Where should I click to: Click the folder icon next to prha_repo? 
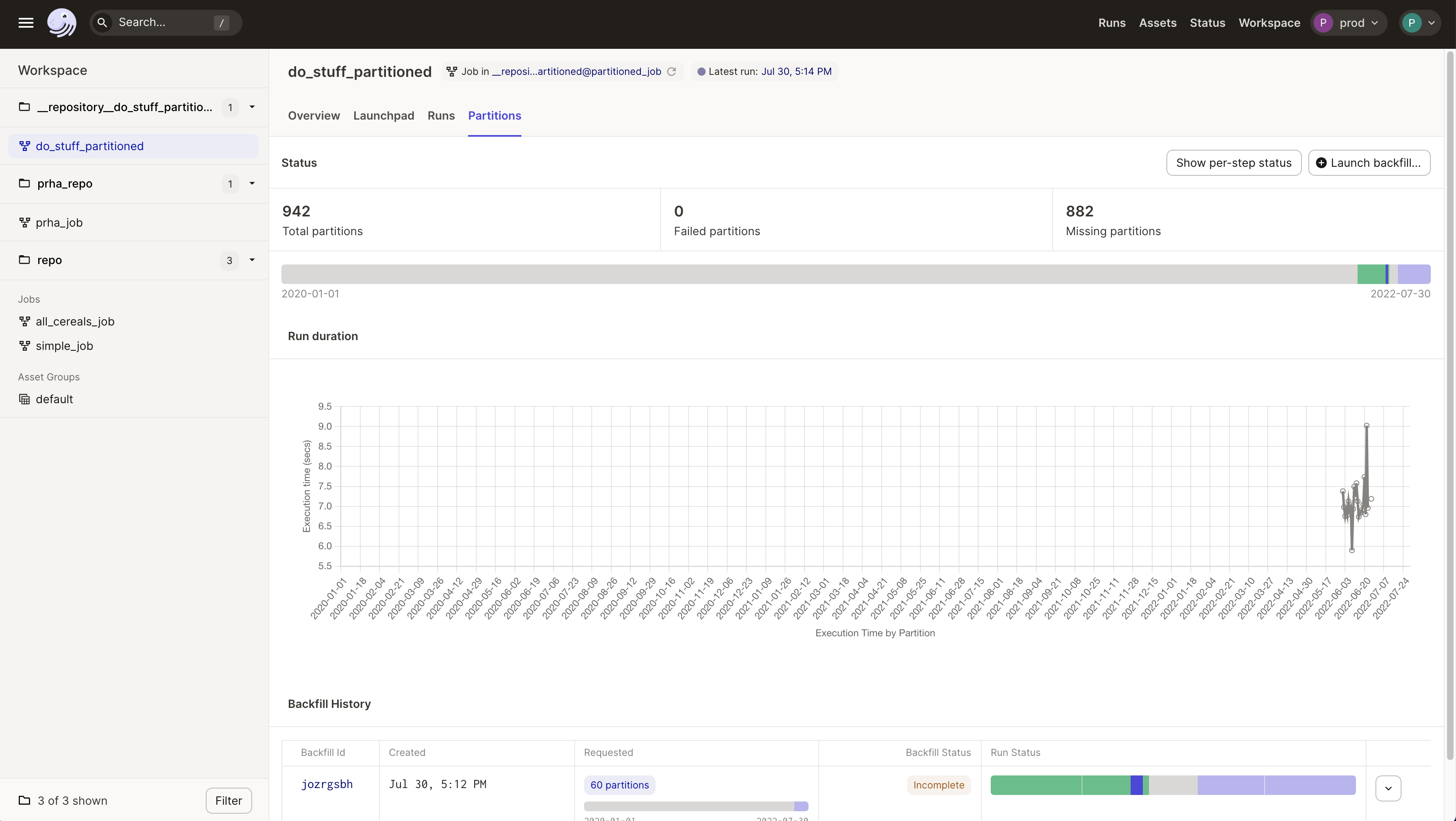[24, 183]
